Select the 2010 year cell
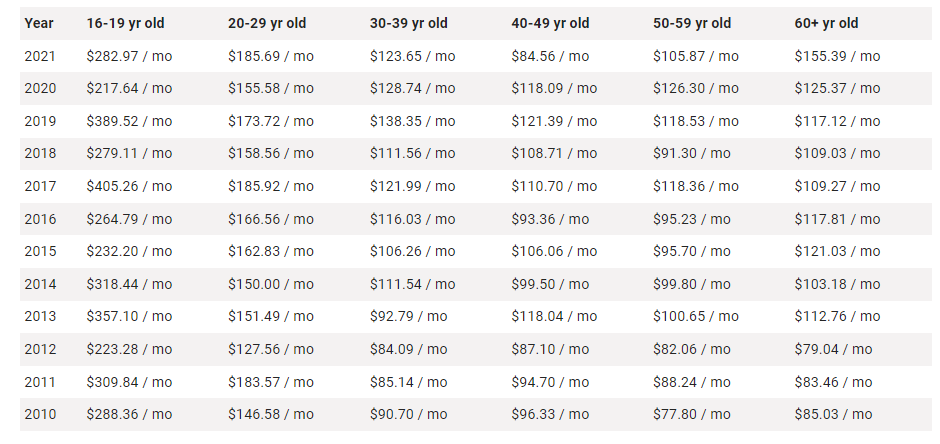 click(40, 414)
